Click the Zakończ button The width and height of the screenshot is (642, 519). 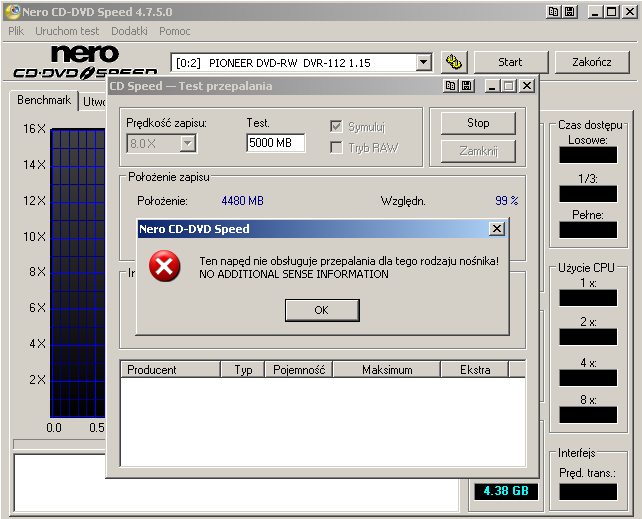point(592,62)
